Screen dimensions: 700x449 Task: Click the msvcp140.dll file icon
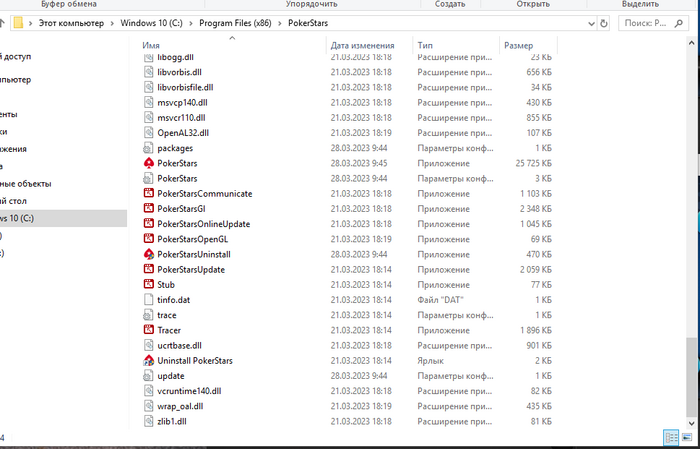tap(149, 103)
